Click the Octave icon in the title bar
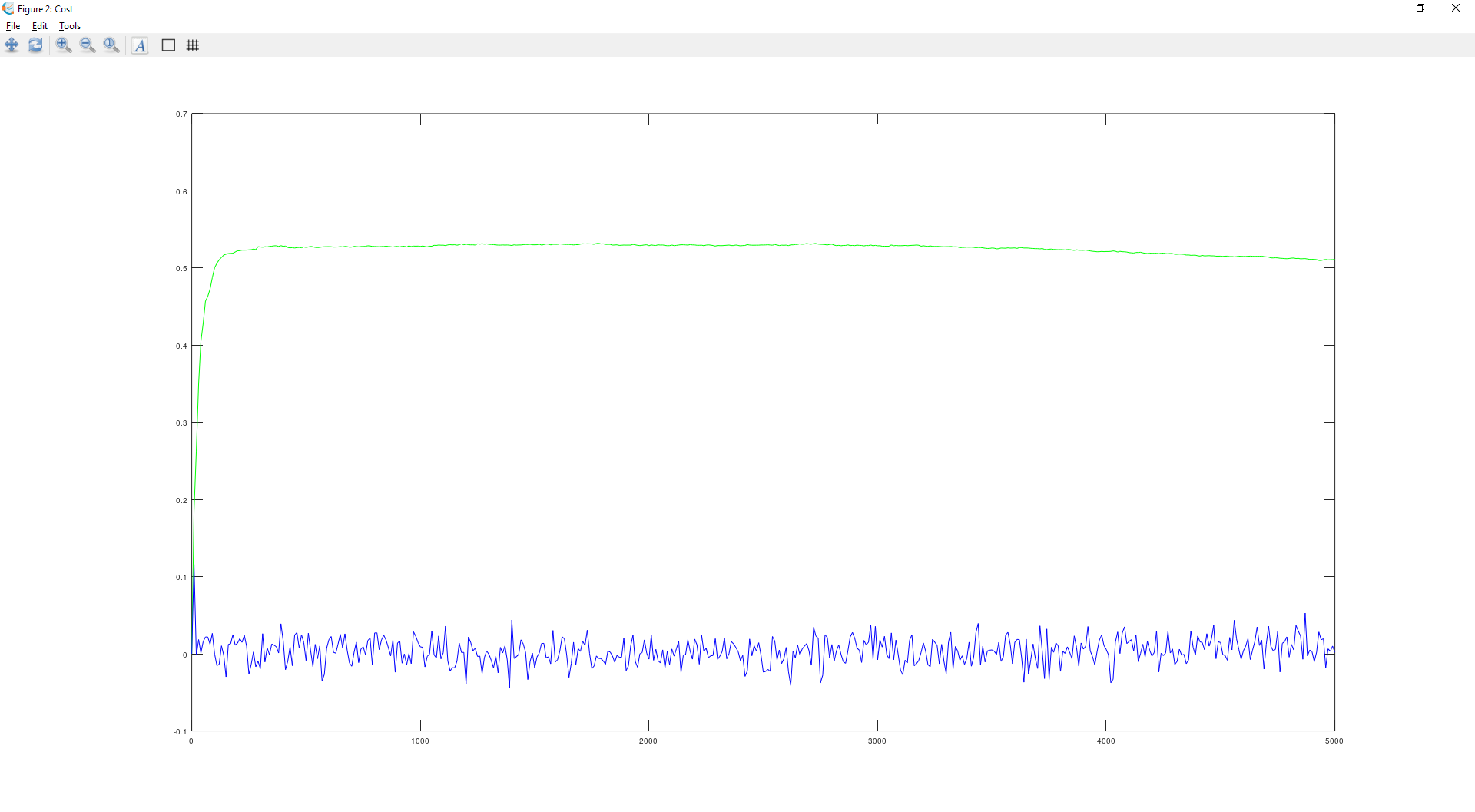Viewport: 1475px width, 812px height. pos(8,8)
